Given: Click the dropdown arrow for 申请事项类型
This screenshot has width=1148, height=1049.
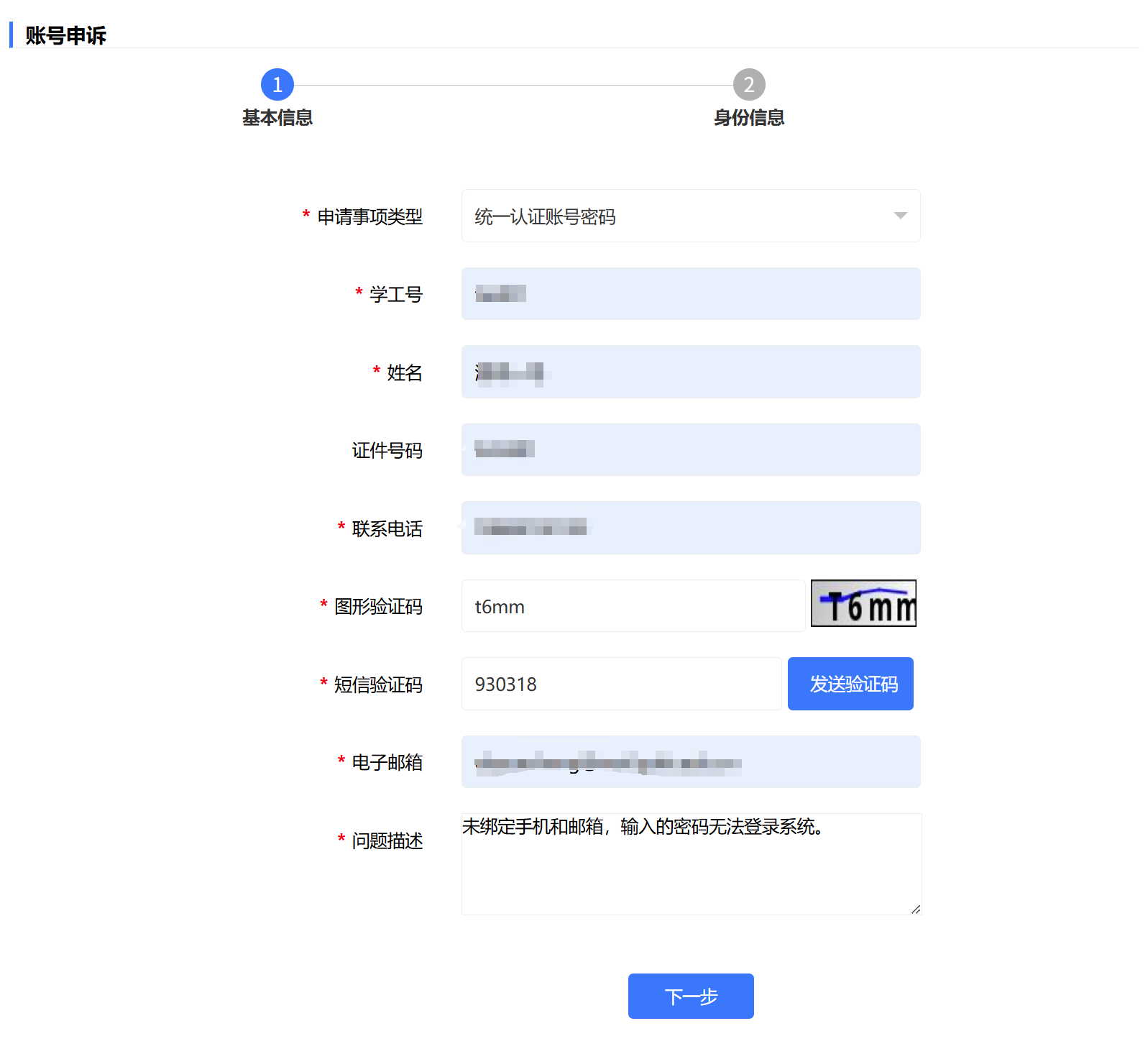Looking at the screenshot, I should click(x=900, y=216).
